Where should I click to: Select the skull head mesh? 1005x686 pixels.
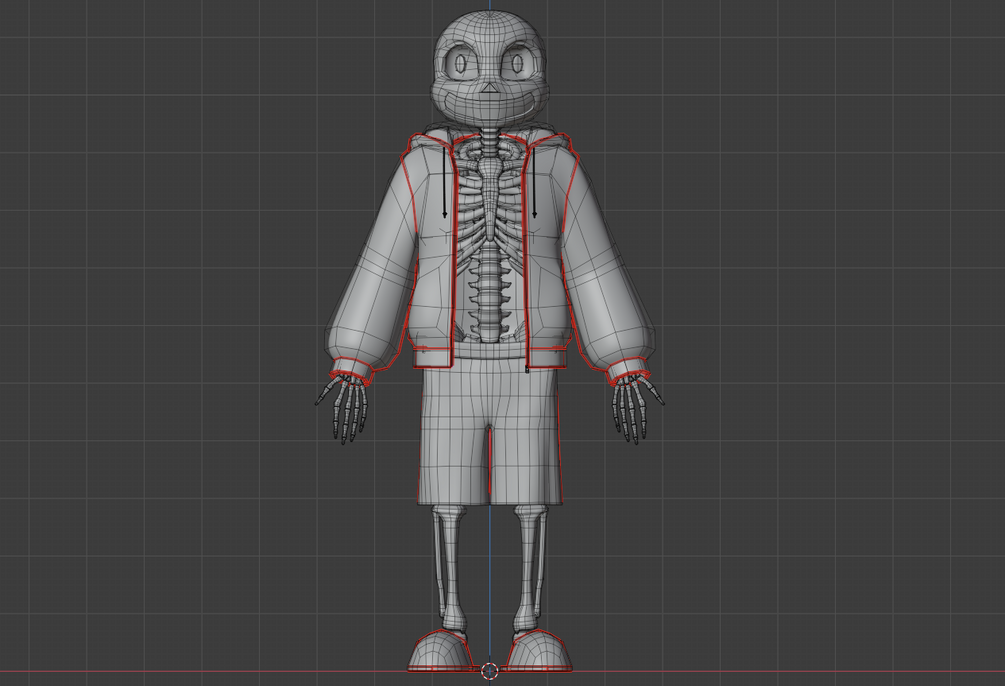[489, 72]
